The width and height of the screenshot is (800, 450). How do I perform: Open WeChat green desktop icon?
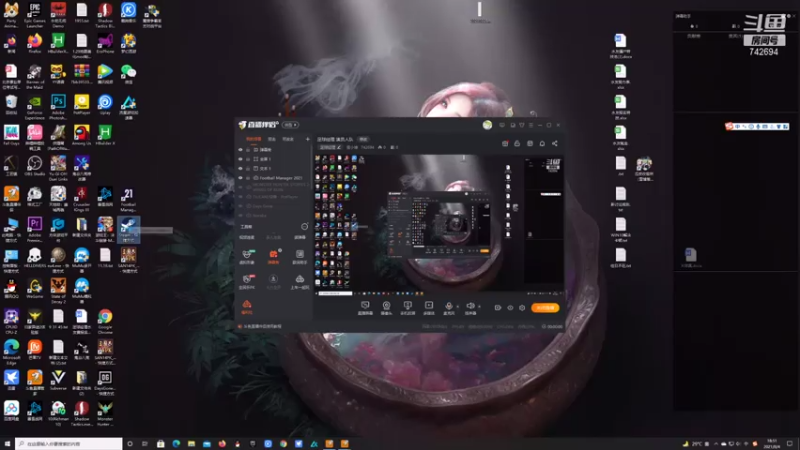pyautogui.click(x=128, y=74)
